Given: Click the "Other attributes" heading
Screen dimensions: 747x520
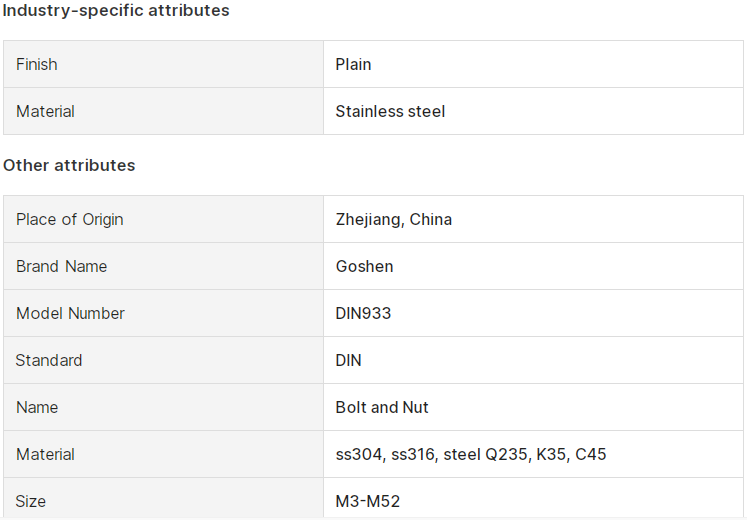Looking at the screenshot, I should click(69, 165).
